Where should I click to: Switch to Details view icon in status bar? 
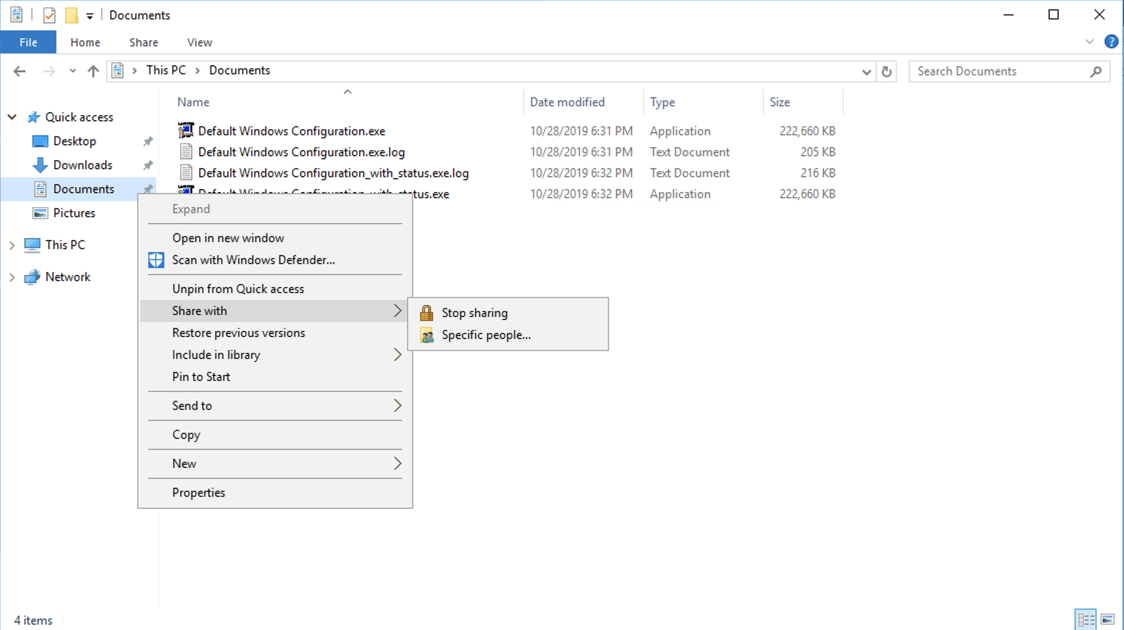(1086, 619)
